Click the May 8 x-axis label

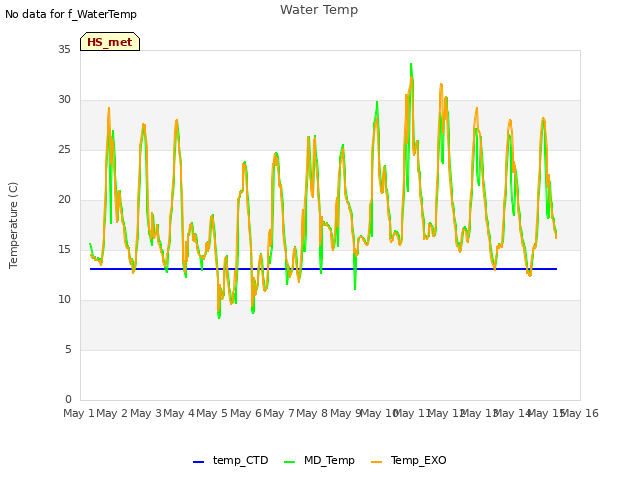312,413
